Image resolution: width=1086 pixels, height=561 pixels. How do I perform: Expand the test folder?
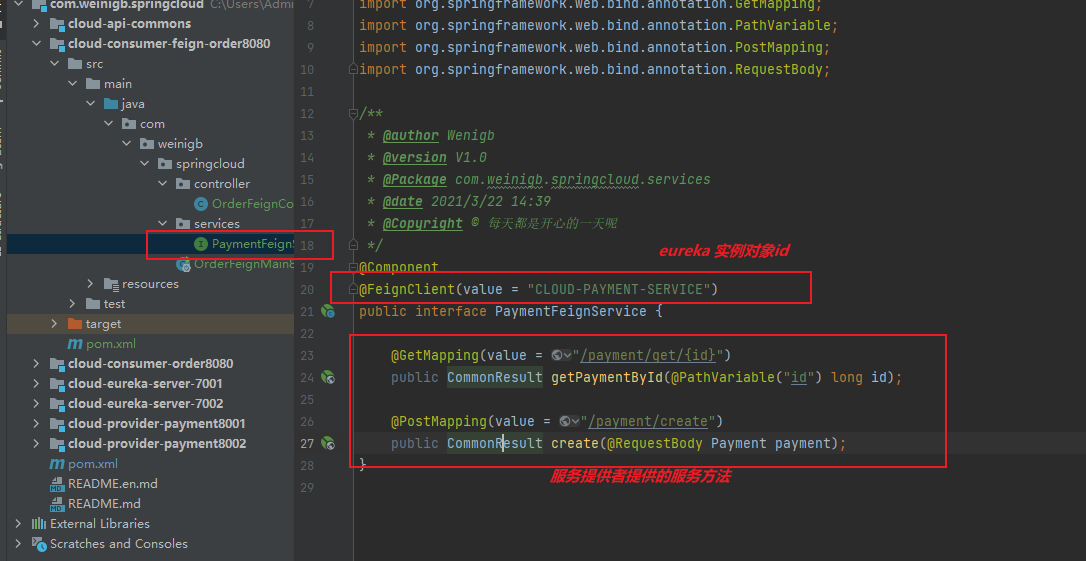click(73, 304)
